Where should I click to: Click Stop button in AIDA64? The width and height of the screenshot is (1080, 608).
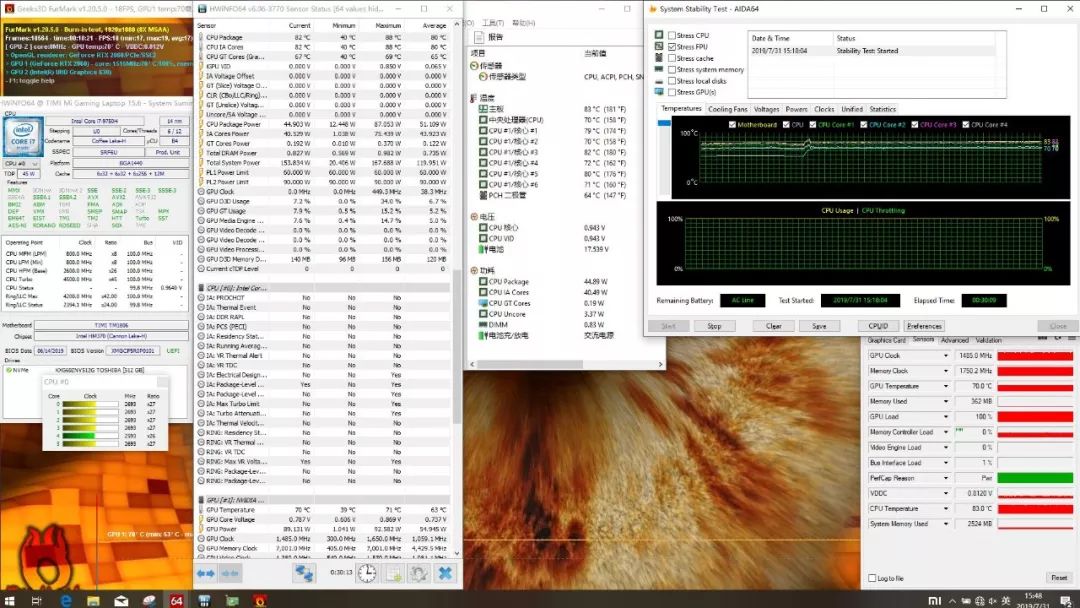tap(714, 326)
